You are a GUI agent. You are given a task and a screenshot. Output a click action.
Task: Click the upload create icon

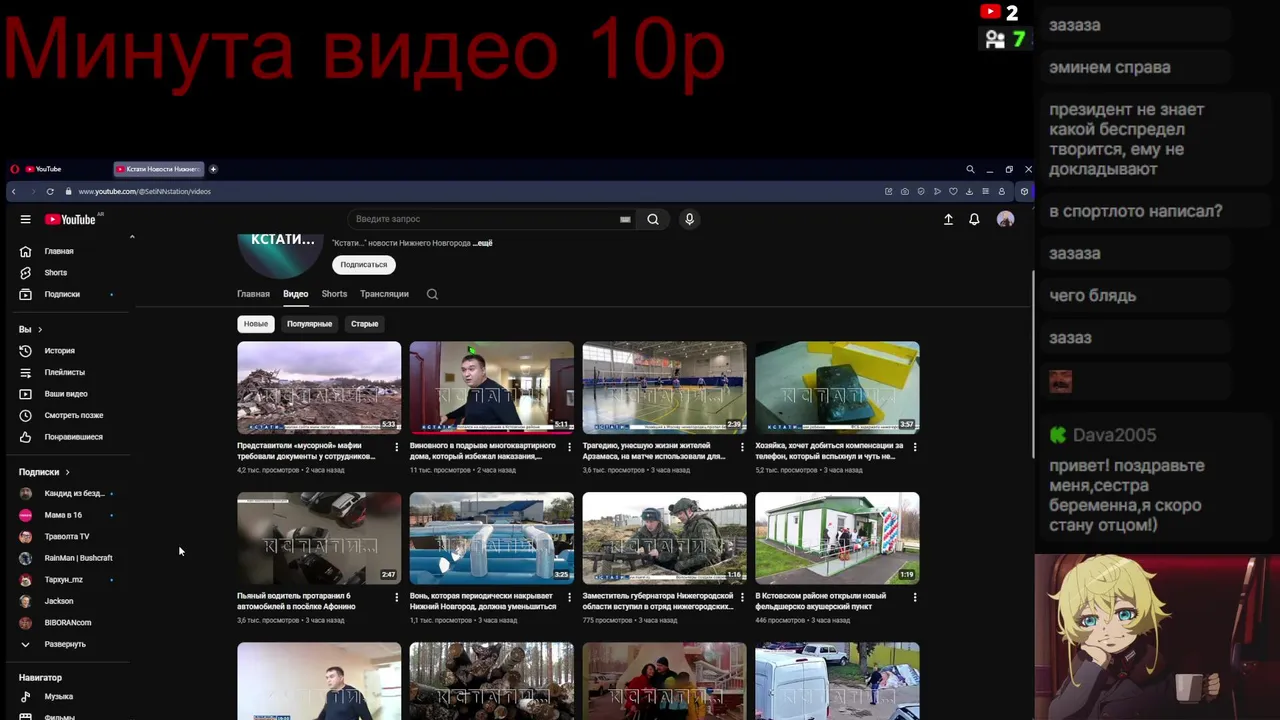point(948,219)
